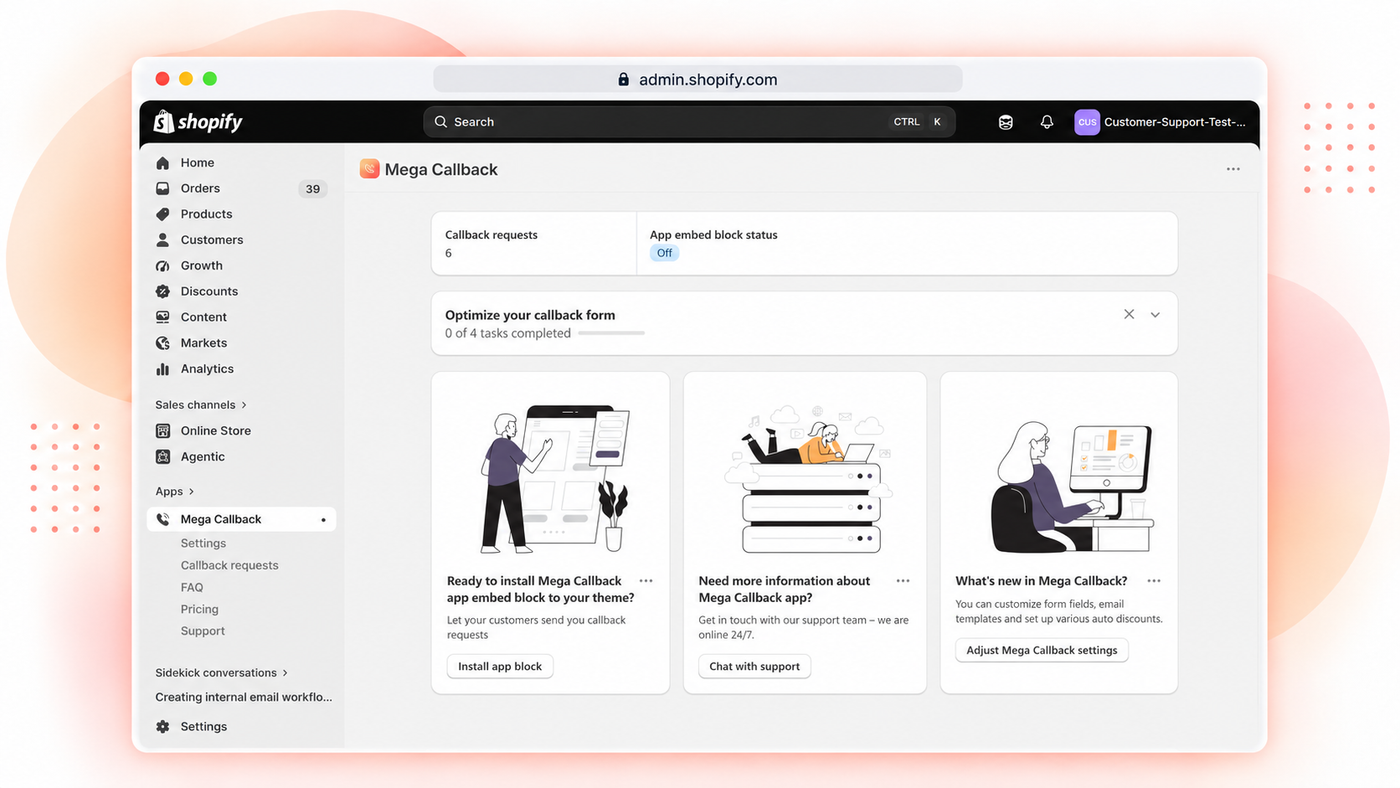The height and width of the screenshot is (788, 1400).
Task: Click the Shopify logo
Action: point(198,122)
